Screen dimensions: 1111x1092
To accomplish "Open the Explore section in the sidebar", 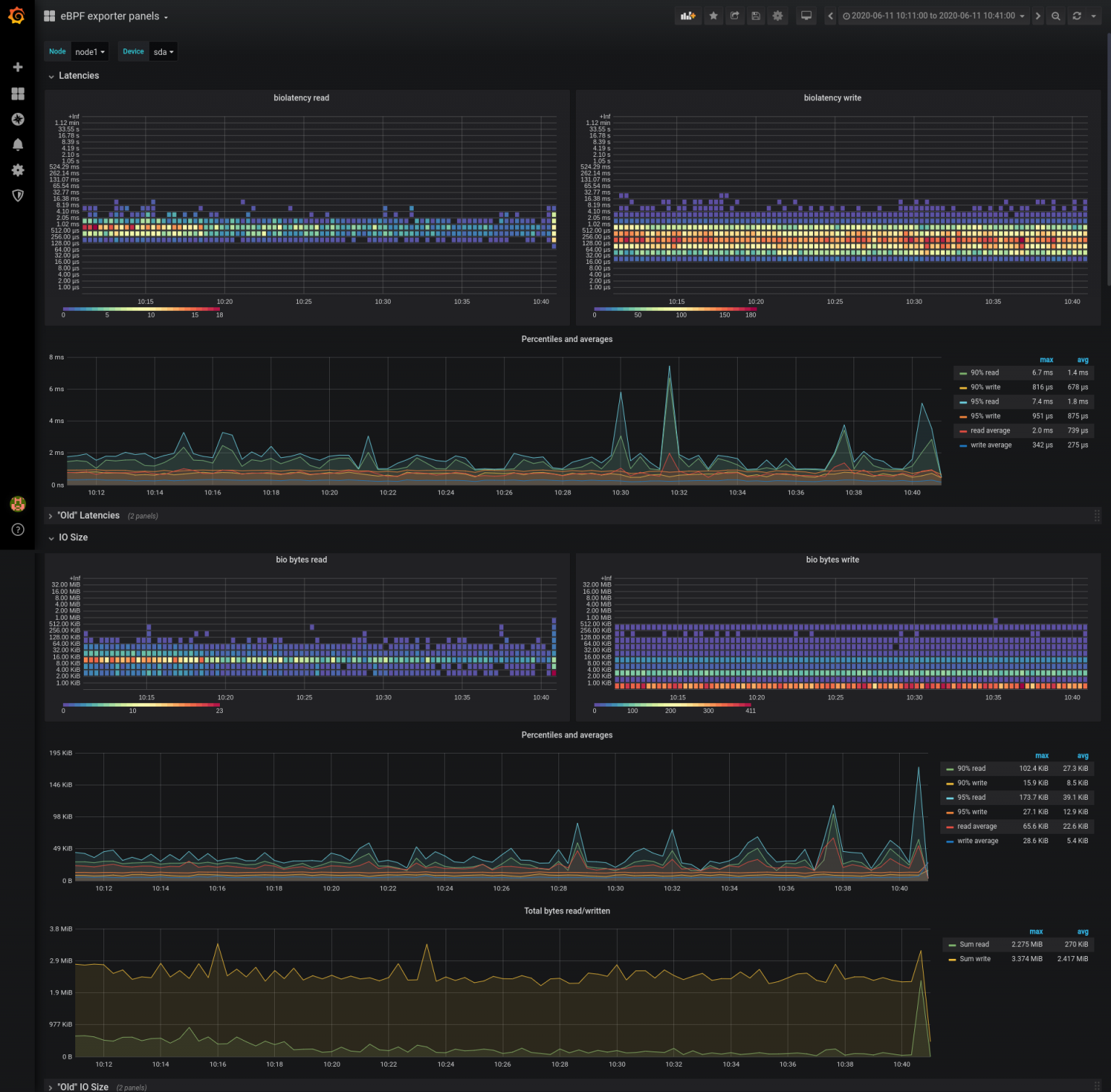I will point(17,119).
